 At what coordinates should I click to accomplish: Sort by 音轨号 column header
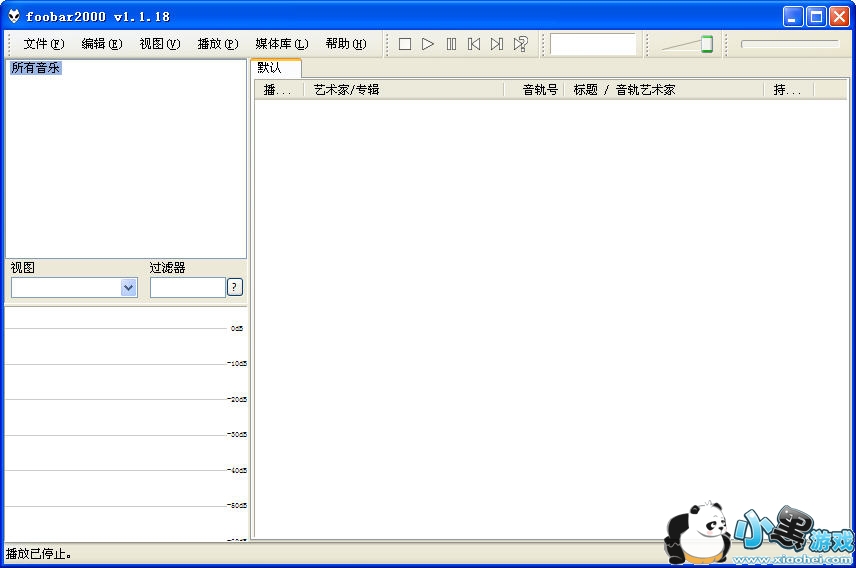click(534, 90)
